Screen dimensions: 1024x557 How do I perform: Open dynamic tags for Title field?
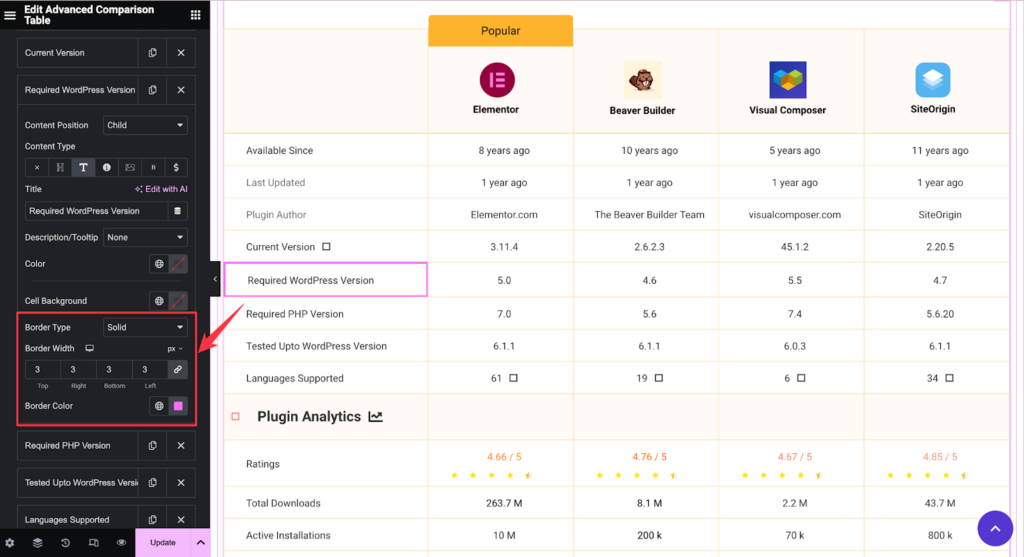point(177,211)
